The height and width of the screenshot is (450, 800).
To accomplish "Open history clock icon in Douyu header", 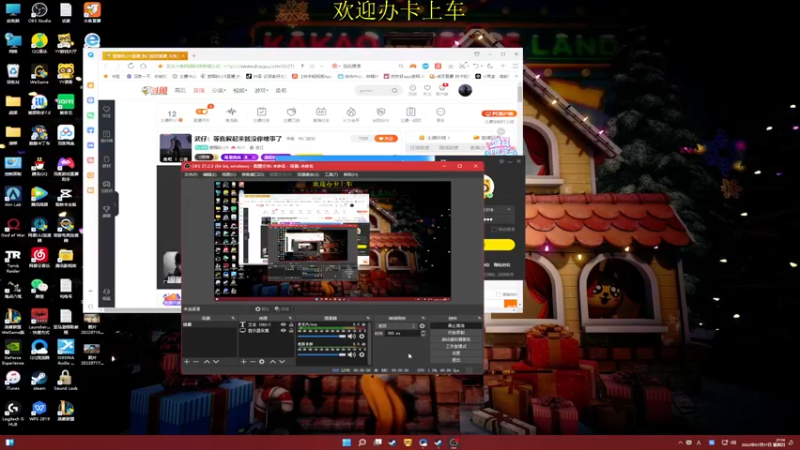I will click(413, 89).
